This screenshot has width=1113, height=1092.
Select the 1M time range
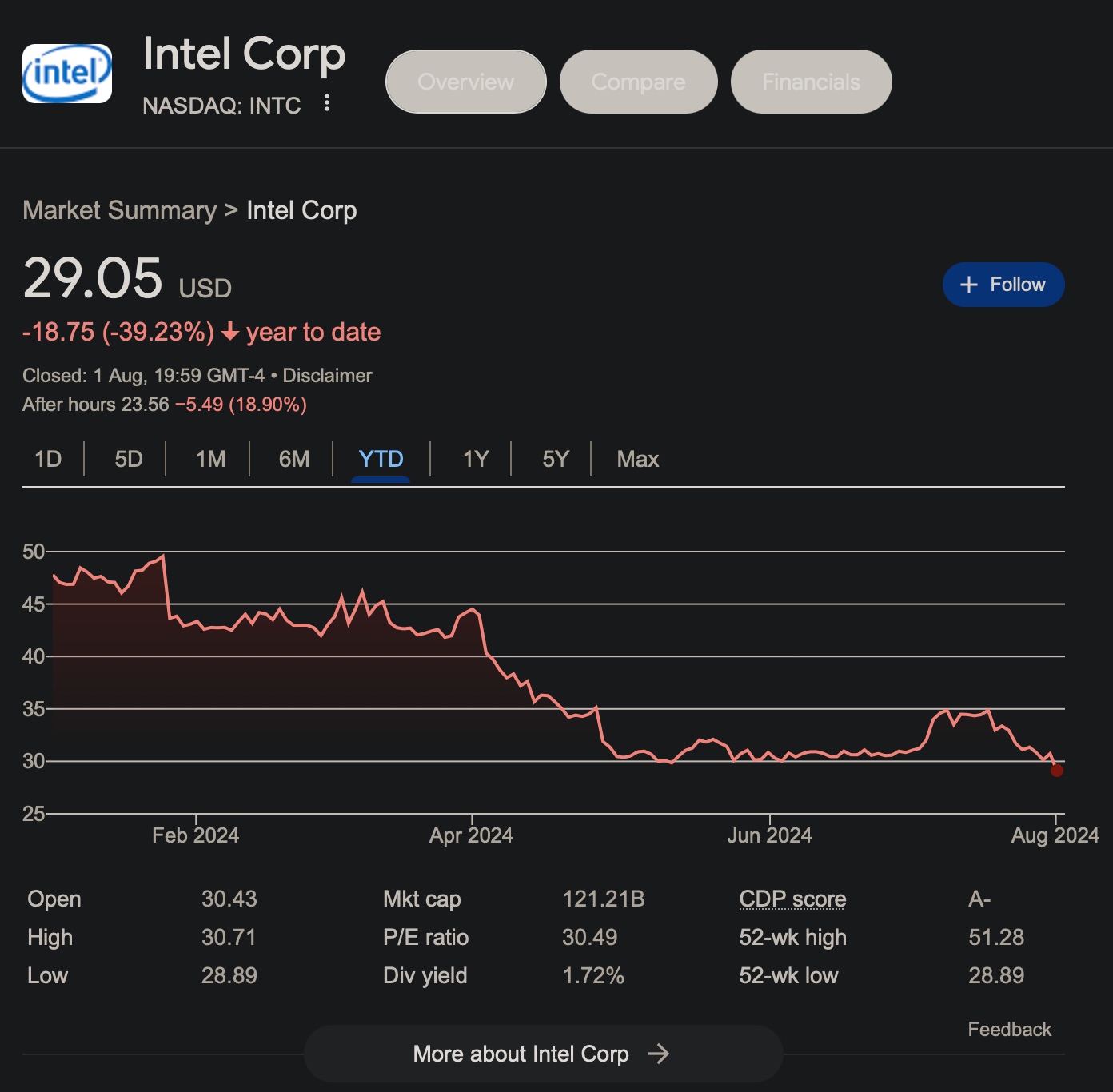click(x=211, y=459)
